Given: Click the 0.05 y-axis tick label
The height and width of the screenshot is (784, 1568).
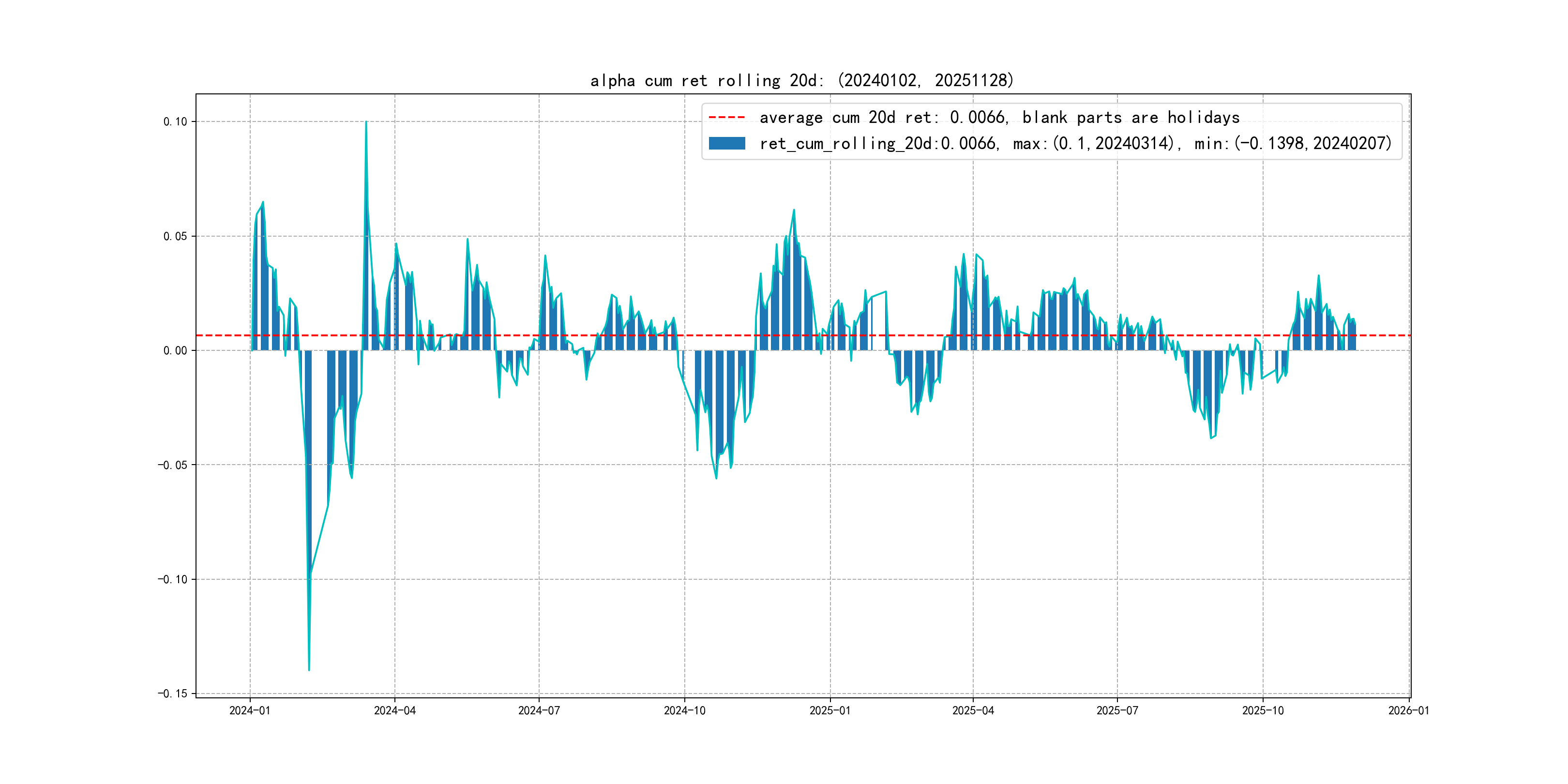Looking at the screenshot, I should click(x=175, y=236).
